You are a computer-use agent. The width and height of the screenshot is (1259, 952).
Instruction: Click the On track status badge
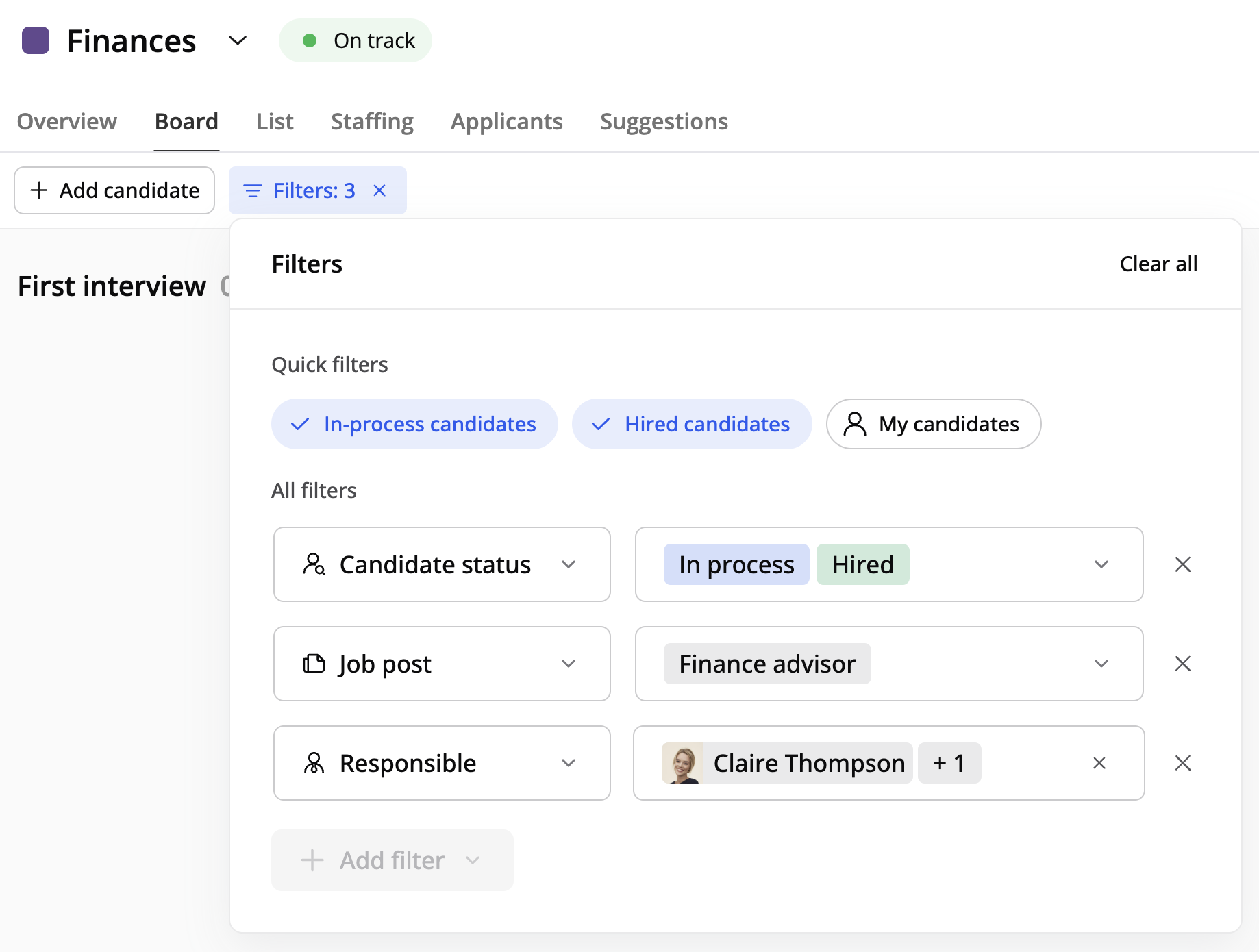355,40
